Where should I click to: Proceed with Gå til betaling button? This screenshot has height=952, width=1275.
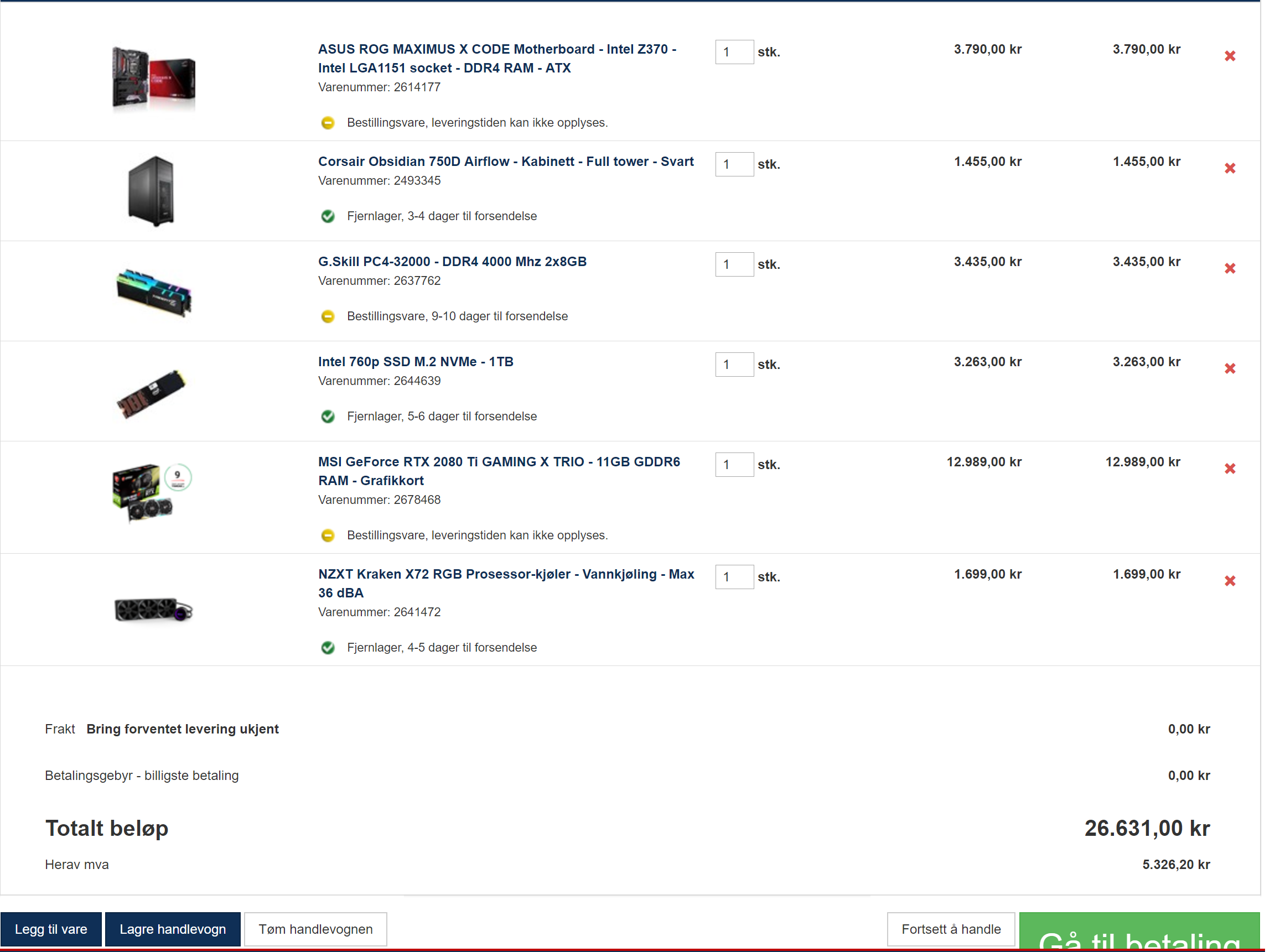[1139, 931]
